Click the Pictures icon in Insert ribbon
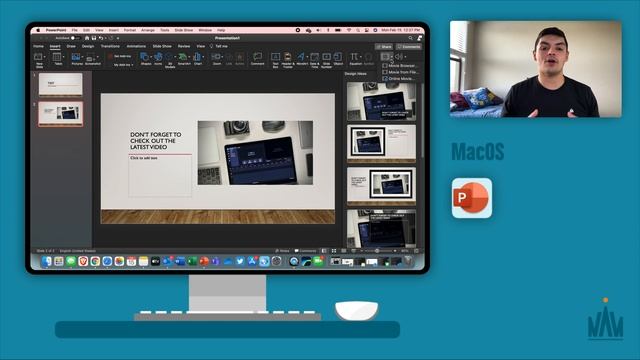The width and height of the screenshot is (640, 360). coord(76,57)
